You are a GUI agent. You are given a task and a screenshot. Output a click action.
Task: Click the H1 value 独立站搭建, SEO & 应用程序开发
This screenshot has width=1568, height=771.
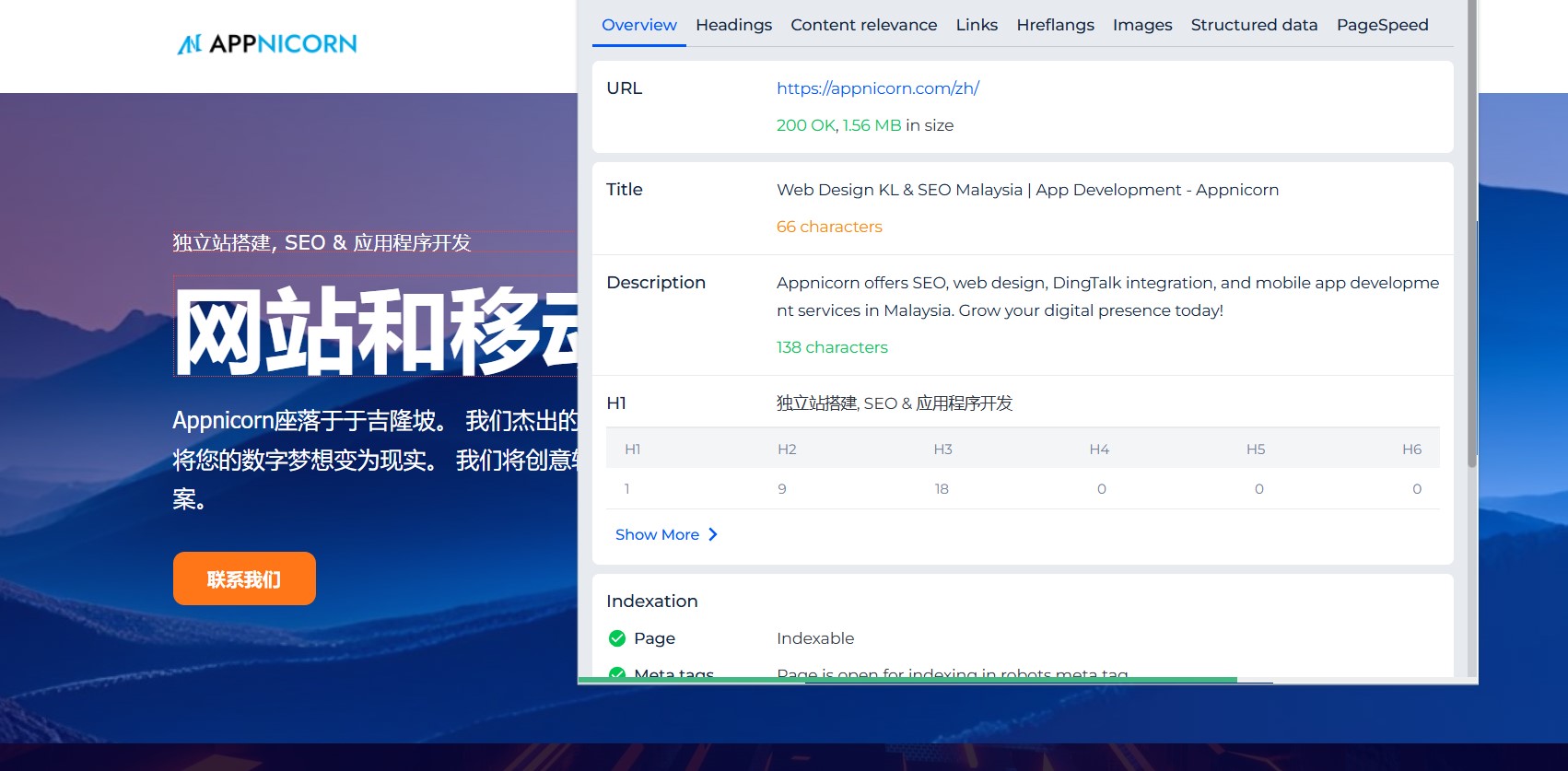tap(895, 403)
